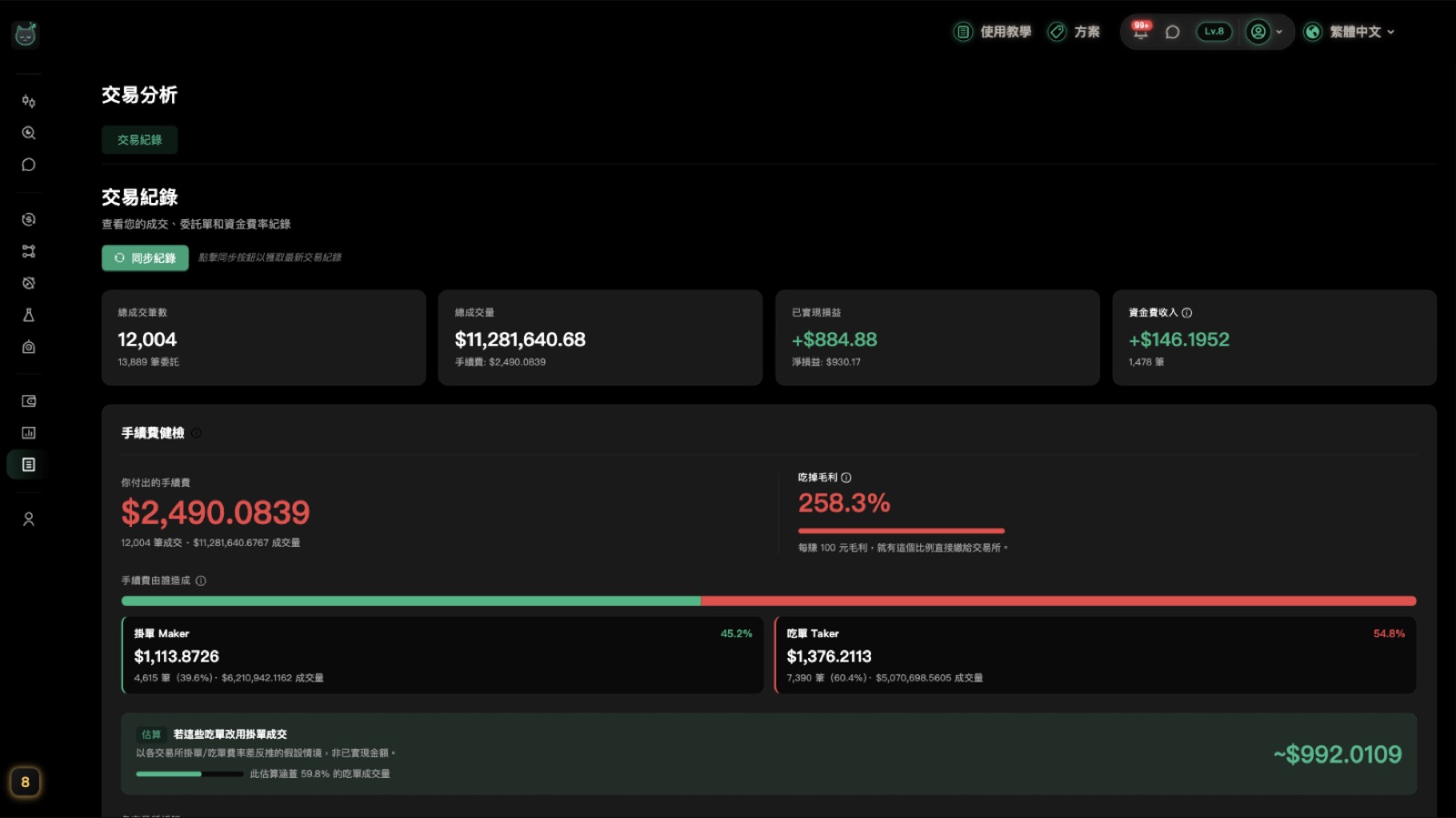
Task: Open the dollar-cycle sidebar icon
Action: (28, 219)
